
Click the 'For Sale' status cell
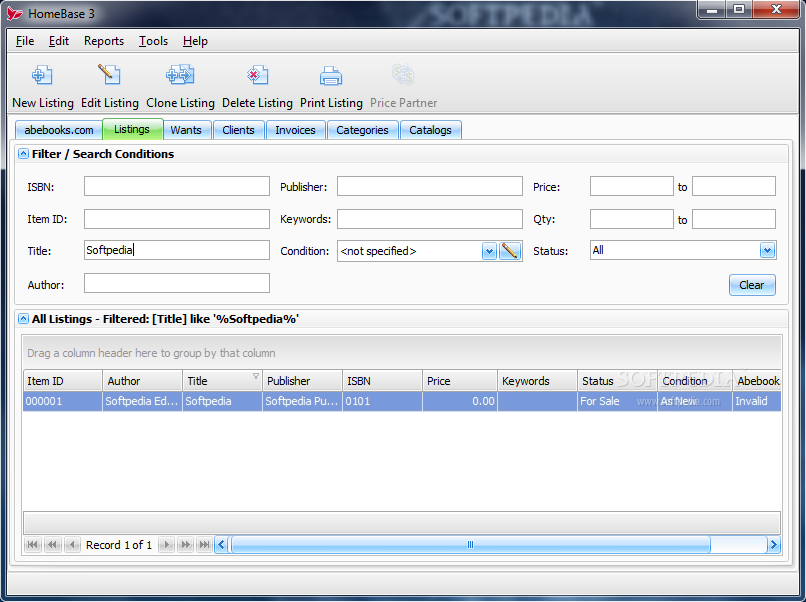617,401
